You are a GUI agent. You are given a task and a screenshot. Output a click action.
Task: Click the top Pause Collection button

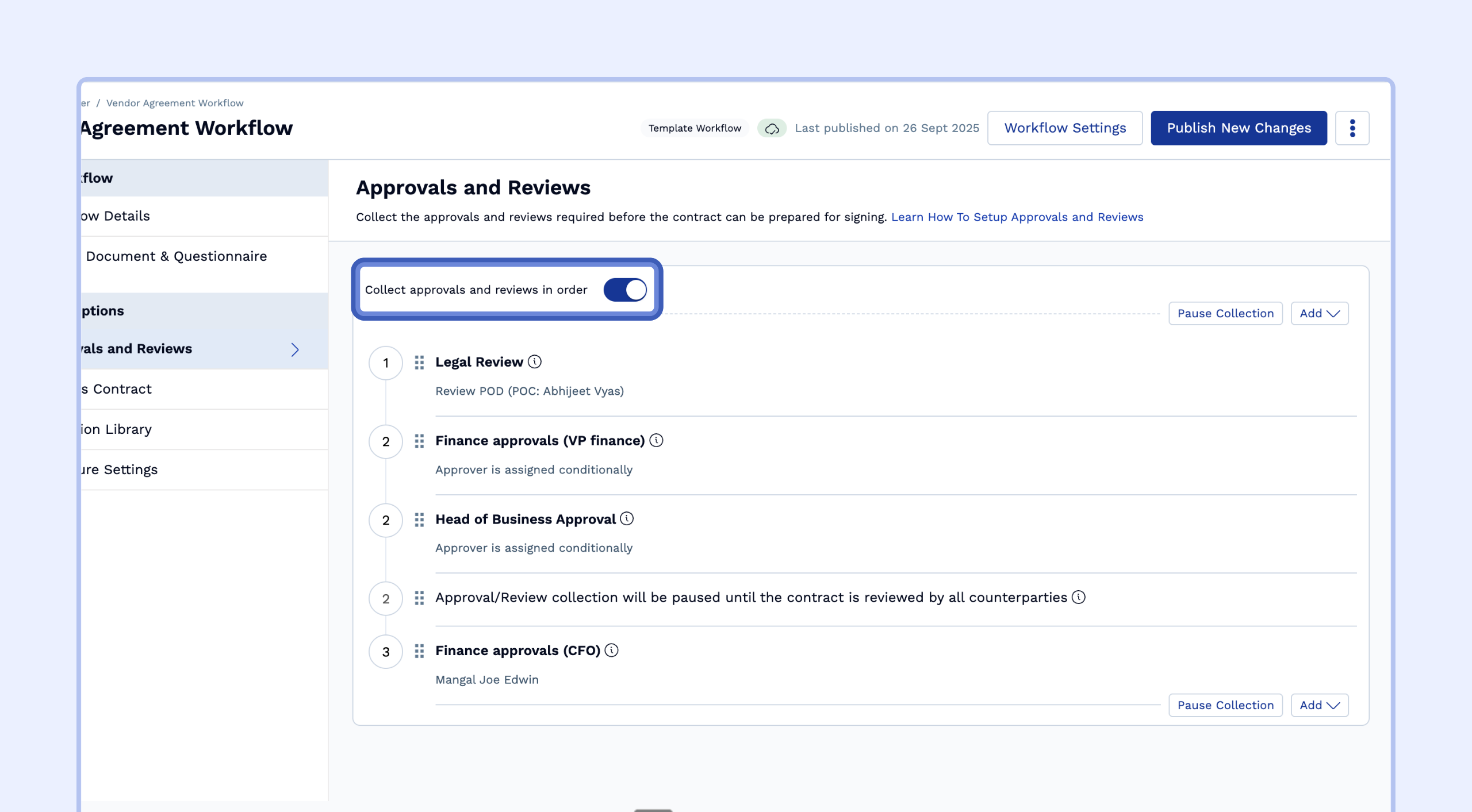click(x=1225, y=313)
